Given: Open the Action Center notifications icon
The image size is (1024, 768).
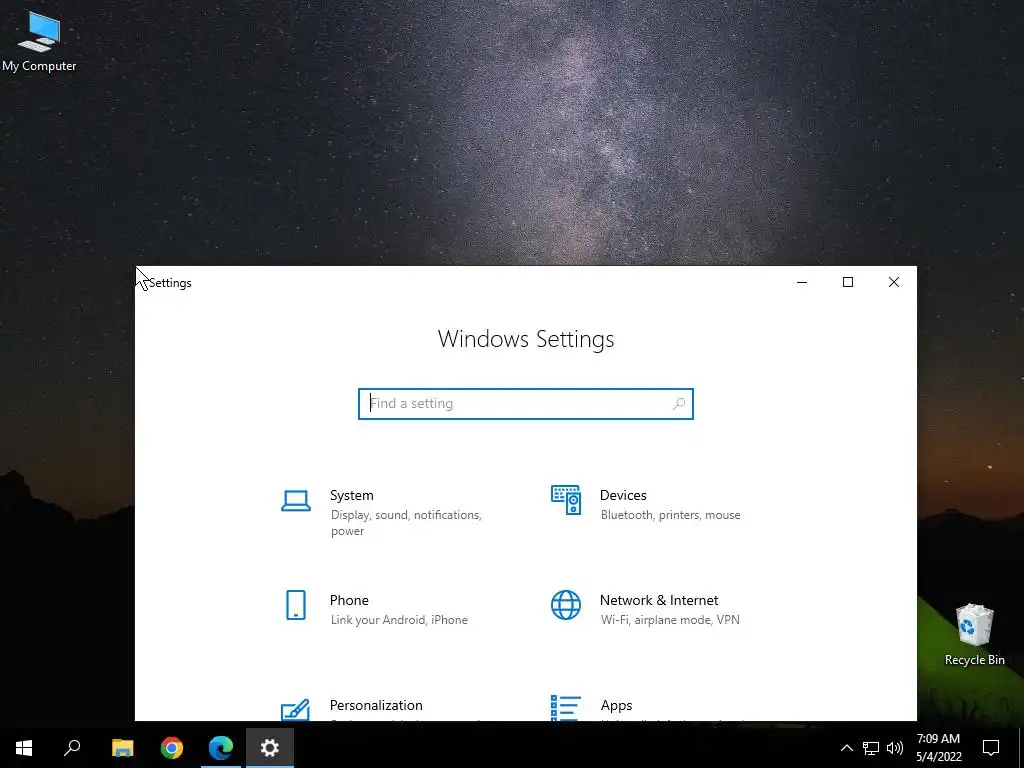Looking at the screenshot, I should (x=991, y=748).
